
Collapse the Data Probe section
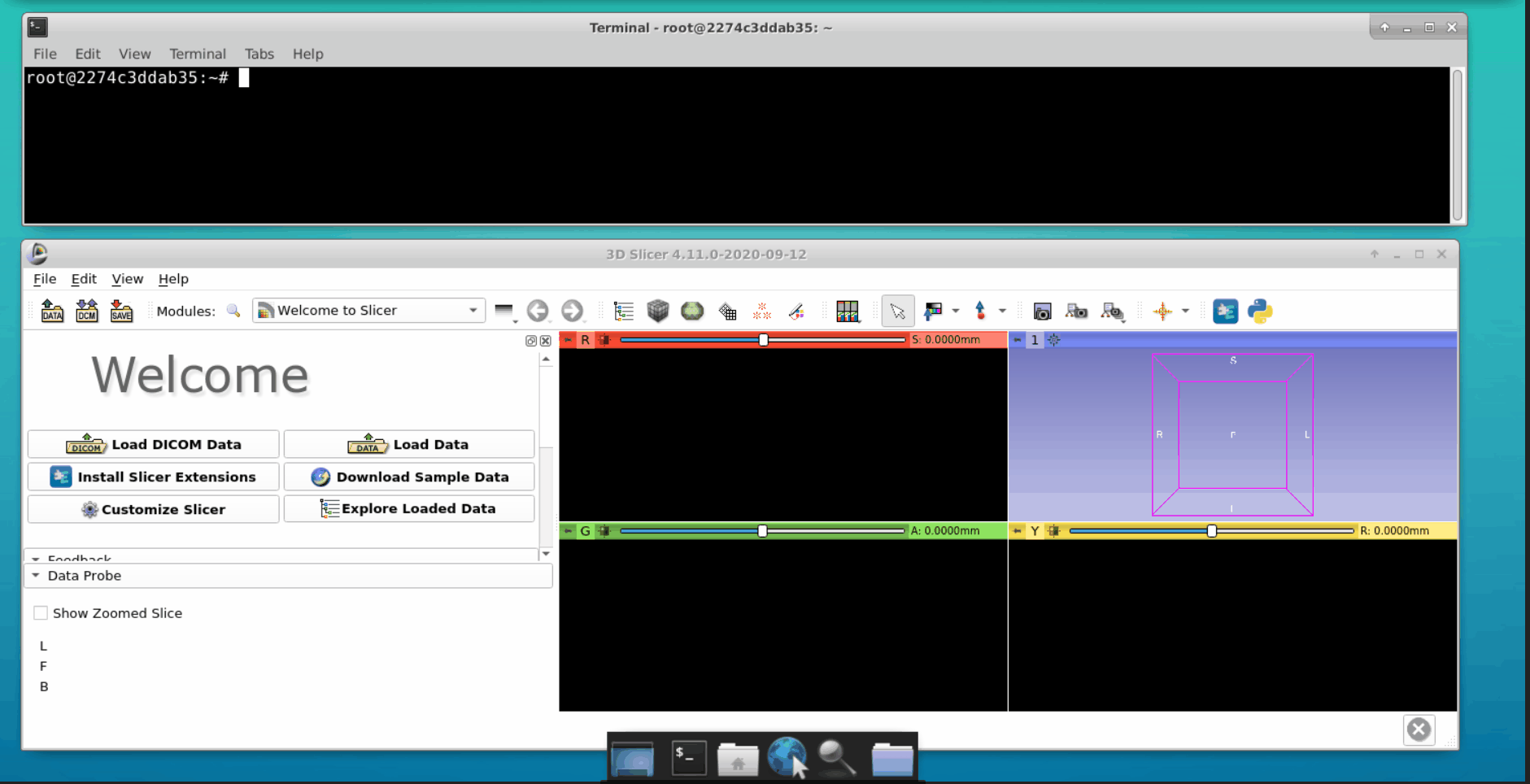point(289,575)
